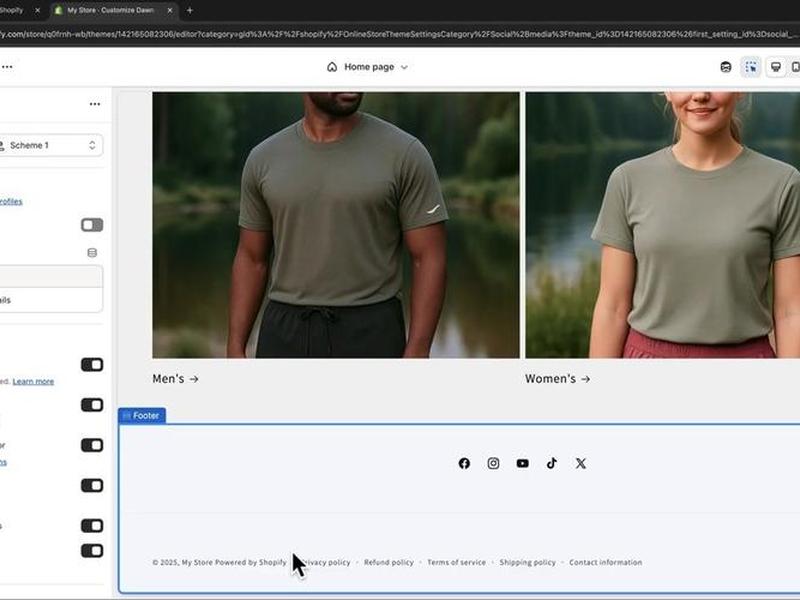The height and width of the screenshot is (600, 800).
Task: Open the top-left editor three-dots menu
Action: pyautogui.click(x=7, y=67)
